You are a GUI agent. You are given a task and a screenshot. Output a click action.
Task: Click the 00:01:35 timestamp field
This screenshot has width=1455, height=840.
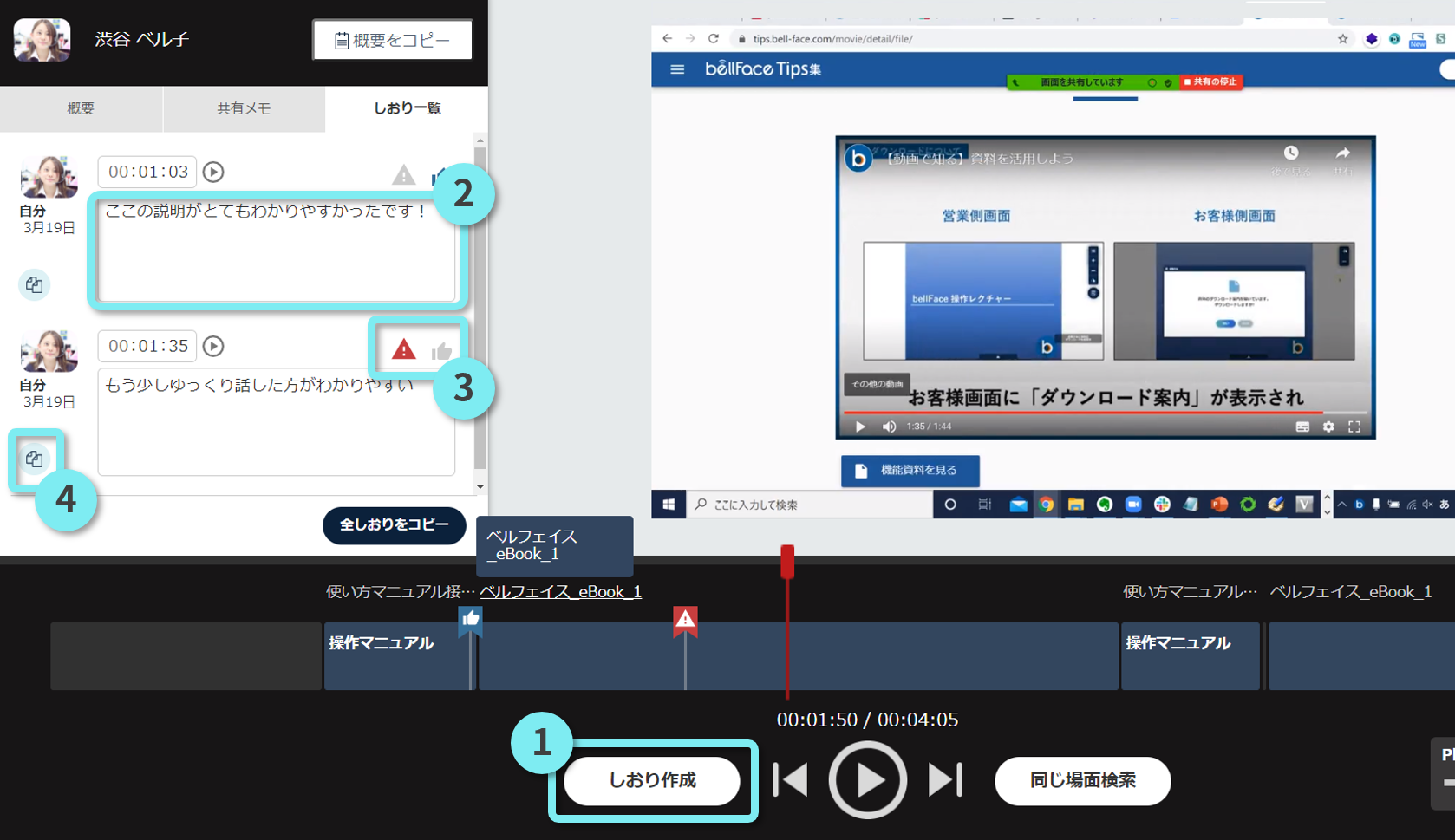(147, 346)
